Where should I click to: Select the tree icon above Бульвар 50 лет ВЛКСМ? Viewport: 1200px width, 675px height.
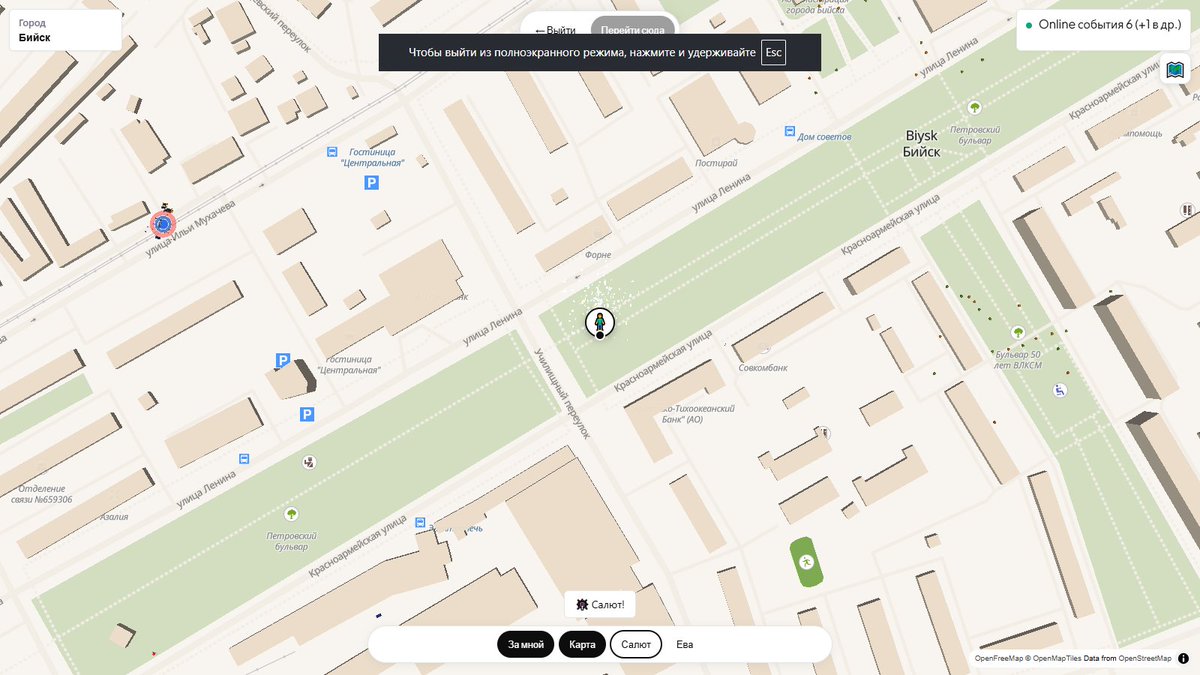[x=1018, y=332]
